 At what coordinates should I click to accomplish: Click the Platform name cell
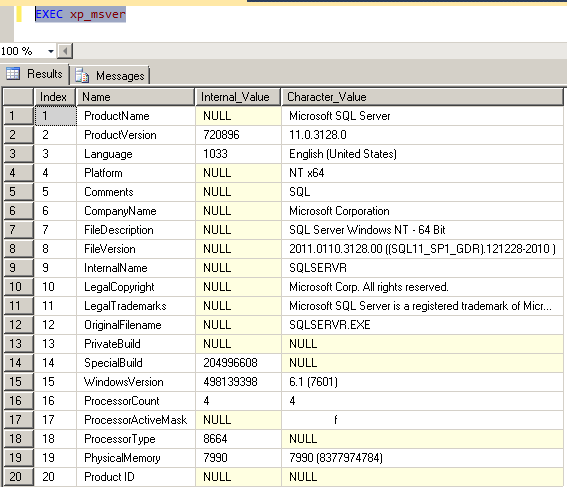tap(136, 173)
